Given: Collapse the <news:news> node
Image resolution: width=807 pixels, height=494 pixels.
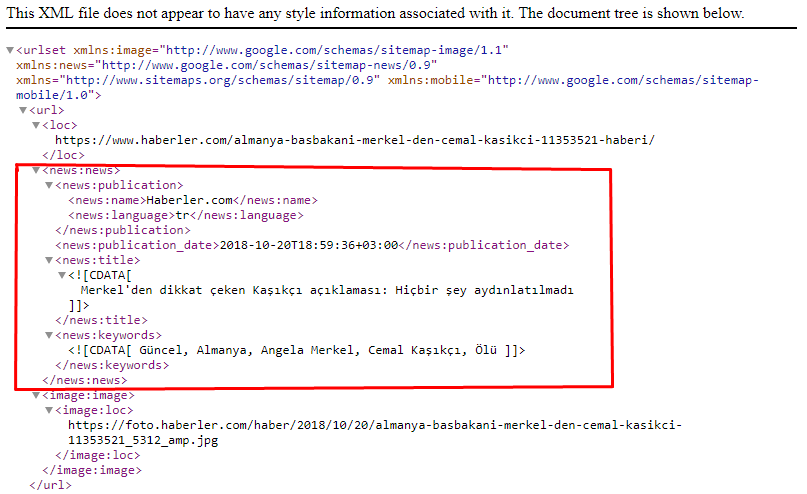Looking at the screenshot, I should click(x=36, y=171).
